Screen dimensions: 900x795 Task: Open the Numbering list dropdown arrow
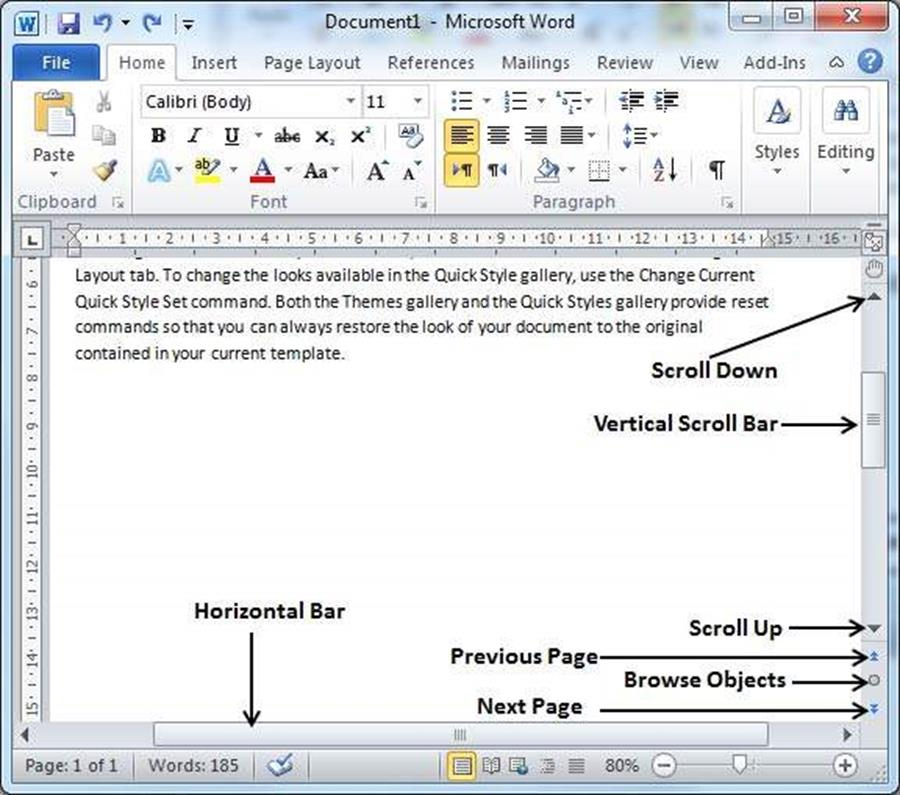click(541, 102)
